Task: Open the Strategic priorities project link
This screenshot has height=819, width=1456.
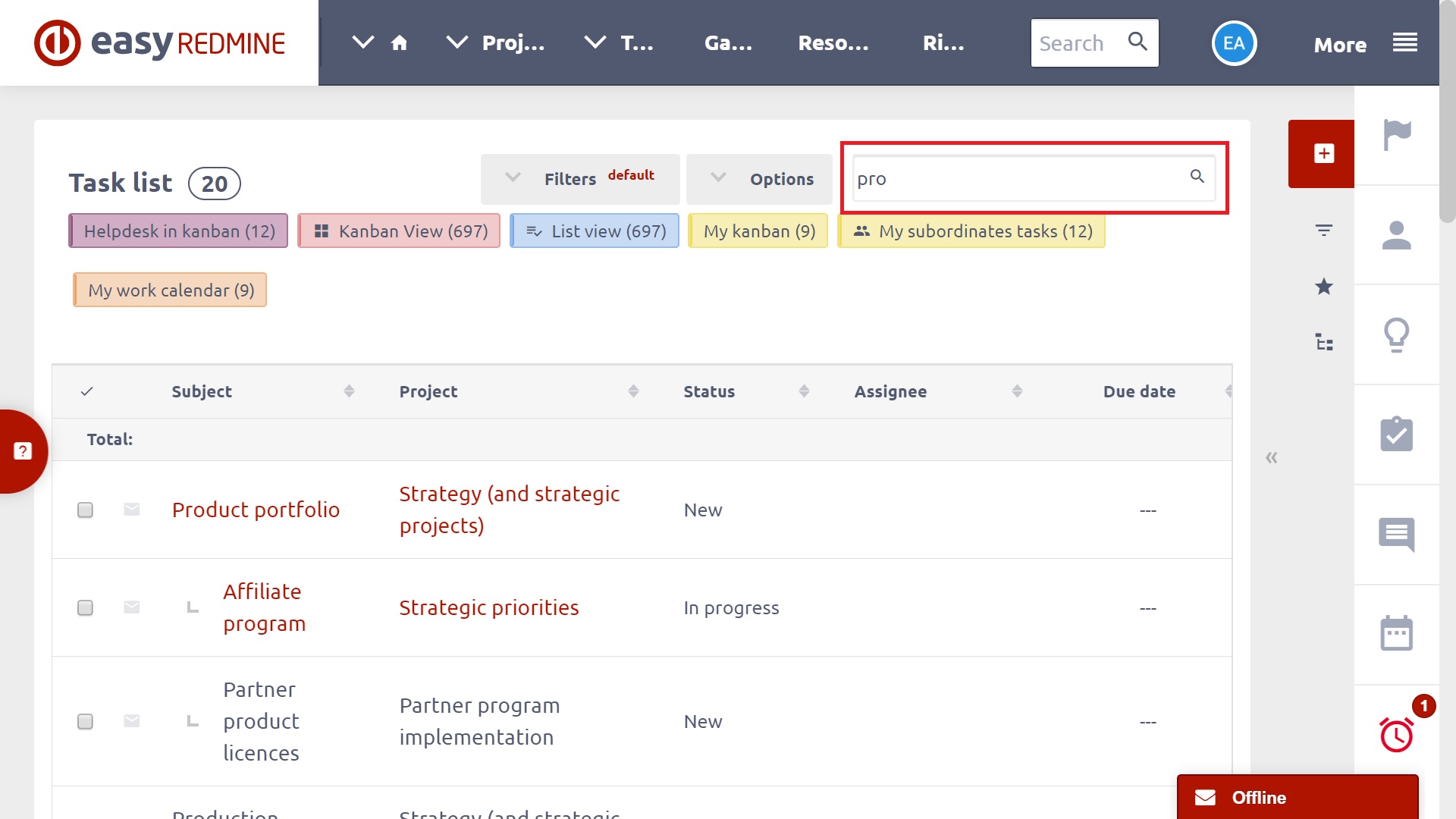Action: coord(488,607)
